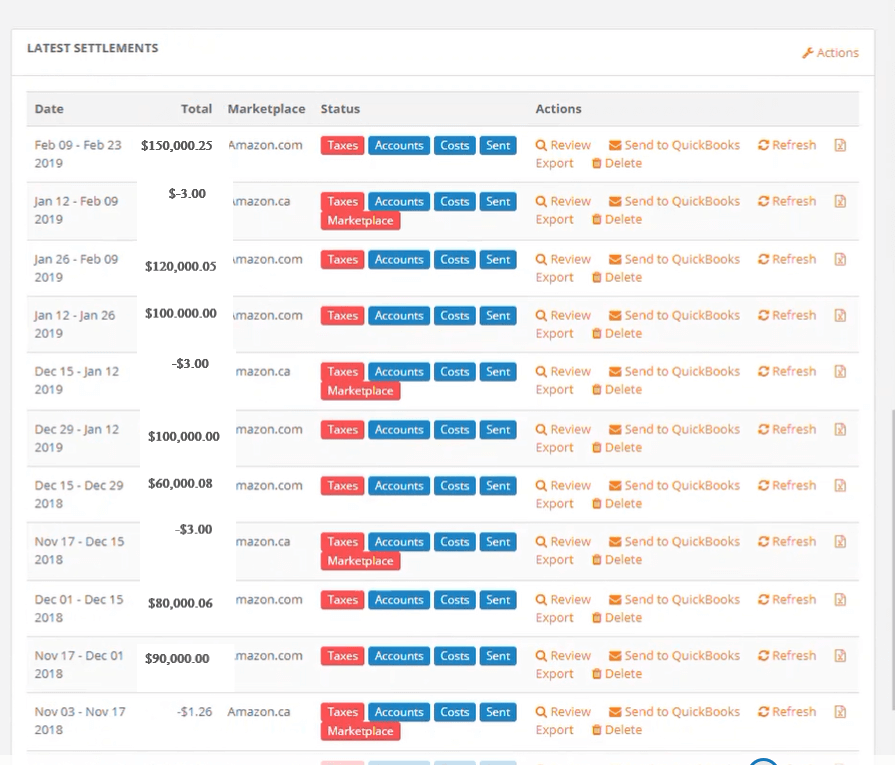This screenshot has height=765, width=895.
Task: Export the Jan 12 - Jan 26 settlement
Action: coord(554,333)
